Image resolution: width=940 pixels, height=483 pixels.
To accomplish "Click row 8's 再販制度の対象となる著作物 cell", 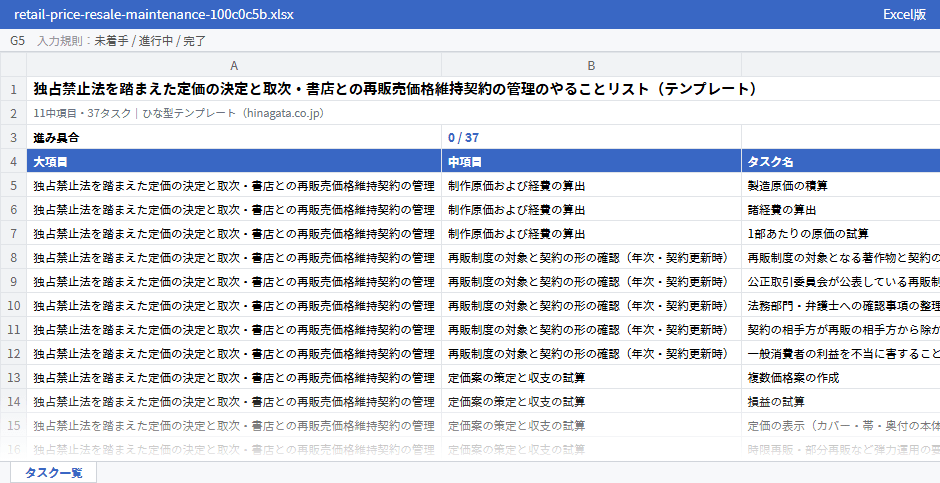I will pos(840,258).
